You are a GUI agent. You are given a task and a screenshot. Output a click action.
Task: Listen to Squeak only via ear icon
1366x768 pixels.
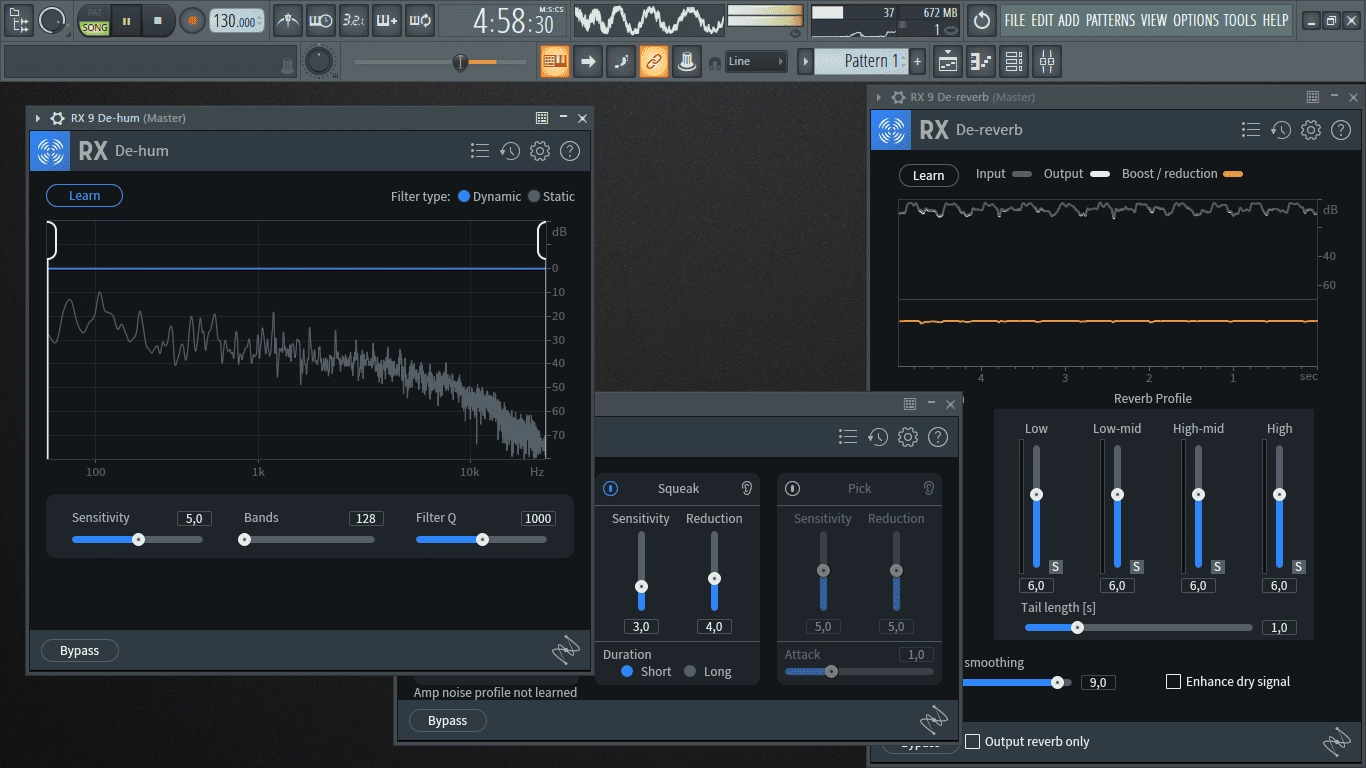[746, 488]
